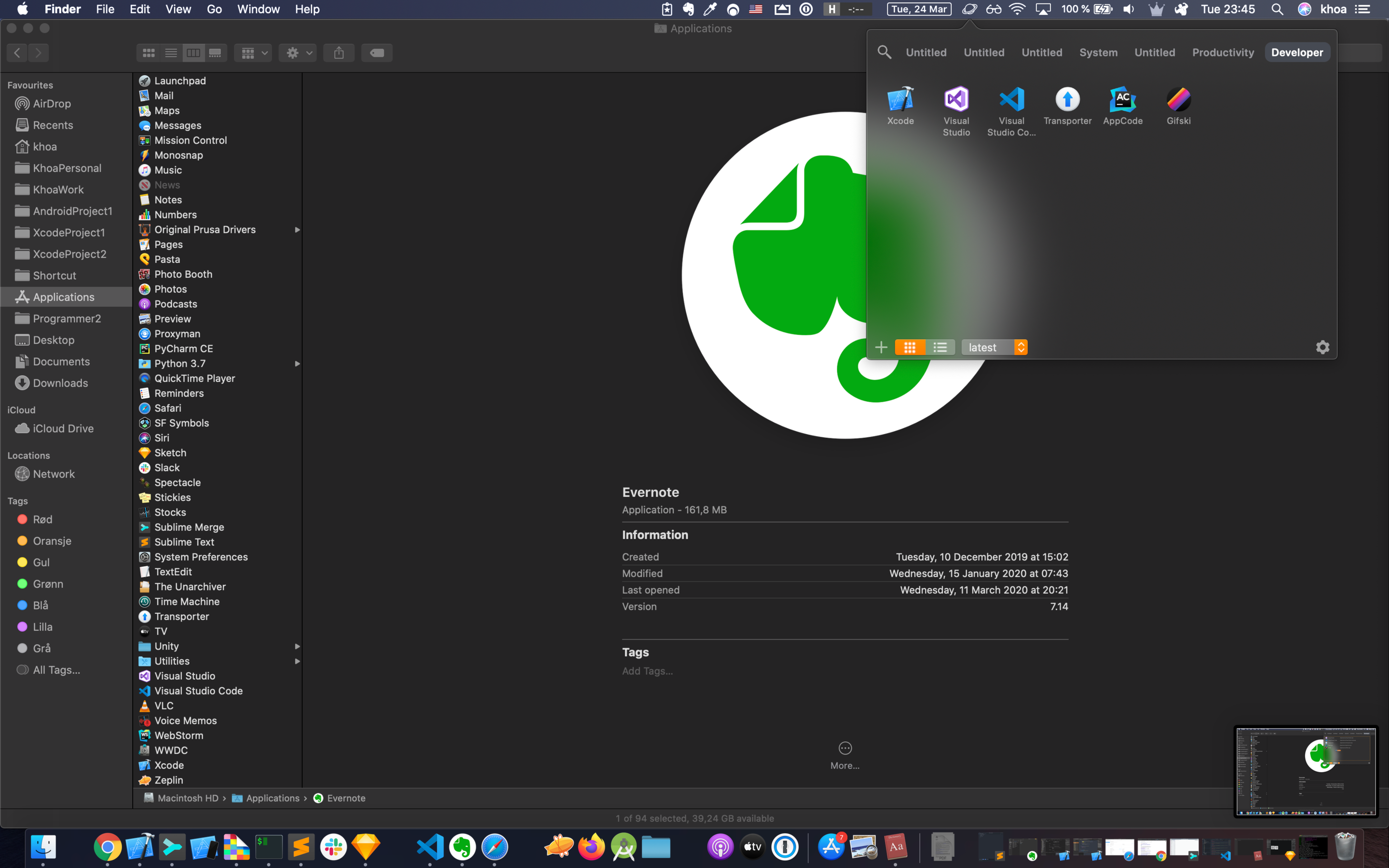Open Sketch from the Dock
Image resolution: width=1389 pixels, height=868 pixels.
(366, 847)
